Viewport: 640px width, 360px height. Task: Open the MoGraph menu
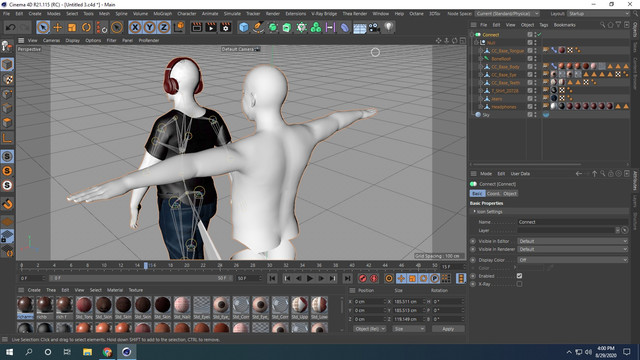(162, 13)
